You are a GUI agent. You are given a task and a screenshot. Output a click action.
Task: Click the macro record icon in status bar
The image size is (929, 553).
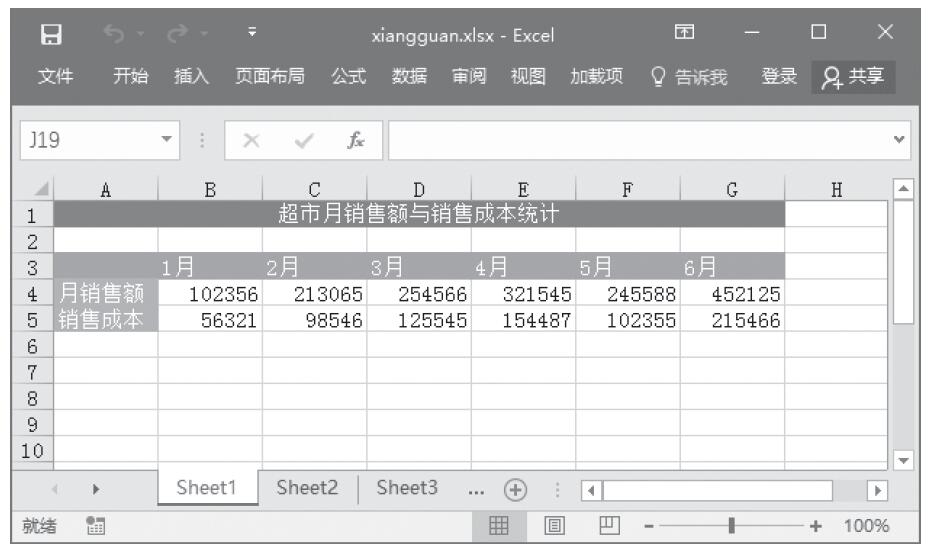(x=97, y=525)
